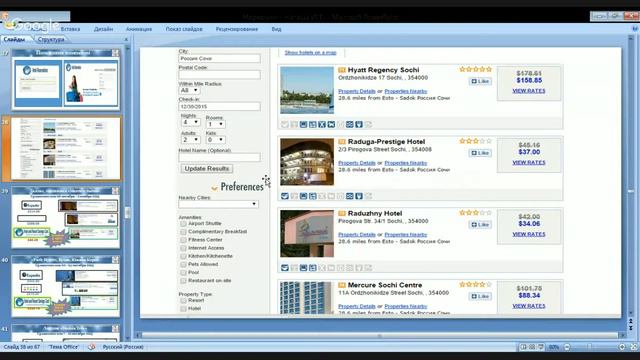Switch to Slide Sorter view

(x=532, y=347)
